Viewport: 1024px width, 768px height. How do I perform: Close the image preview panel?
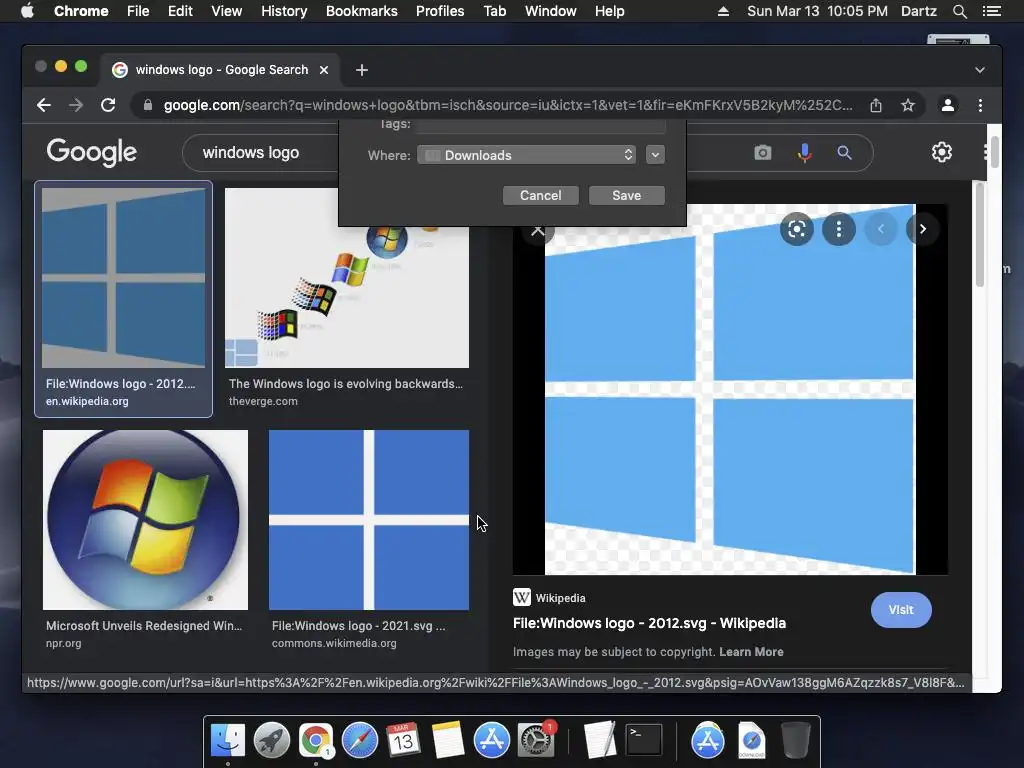537,231
